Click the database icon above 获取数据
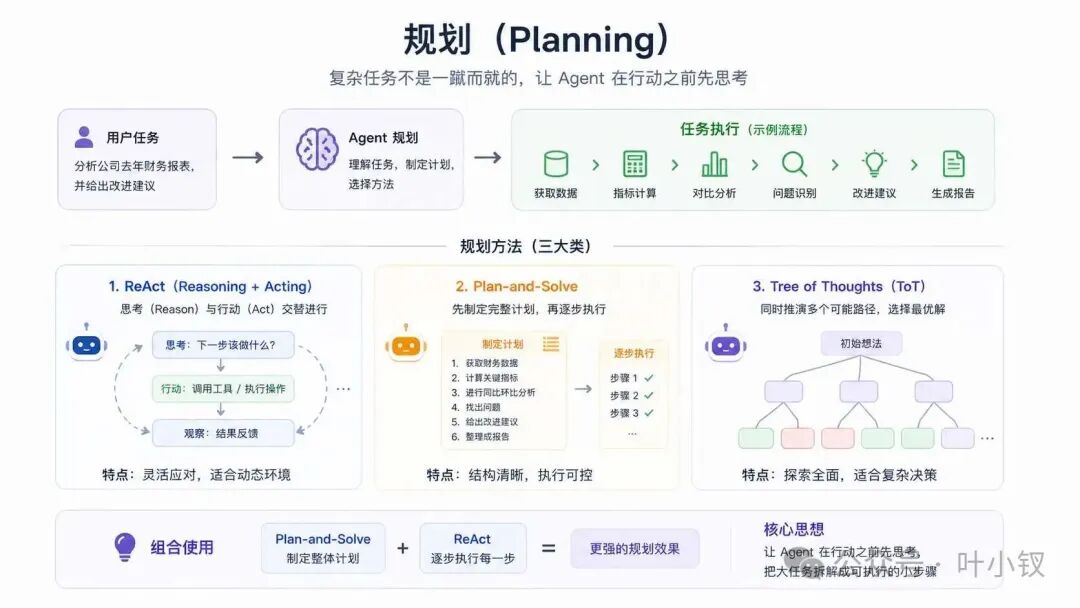The width and height of the screenshot is (1080, 608). click(556, 164)
